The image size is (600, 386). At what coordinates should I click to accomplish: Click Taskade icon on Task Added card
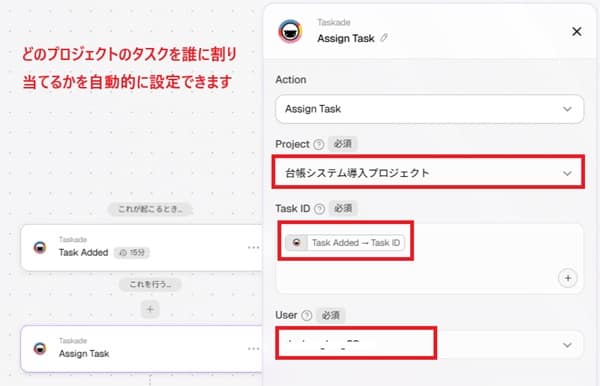(x=40, y=248)
